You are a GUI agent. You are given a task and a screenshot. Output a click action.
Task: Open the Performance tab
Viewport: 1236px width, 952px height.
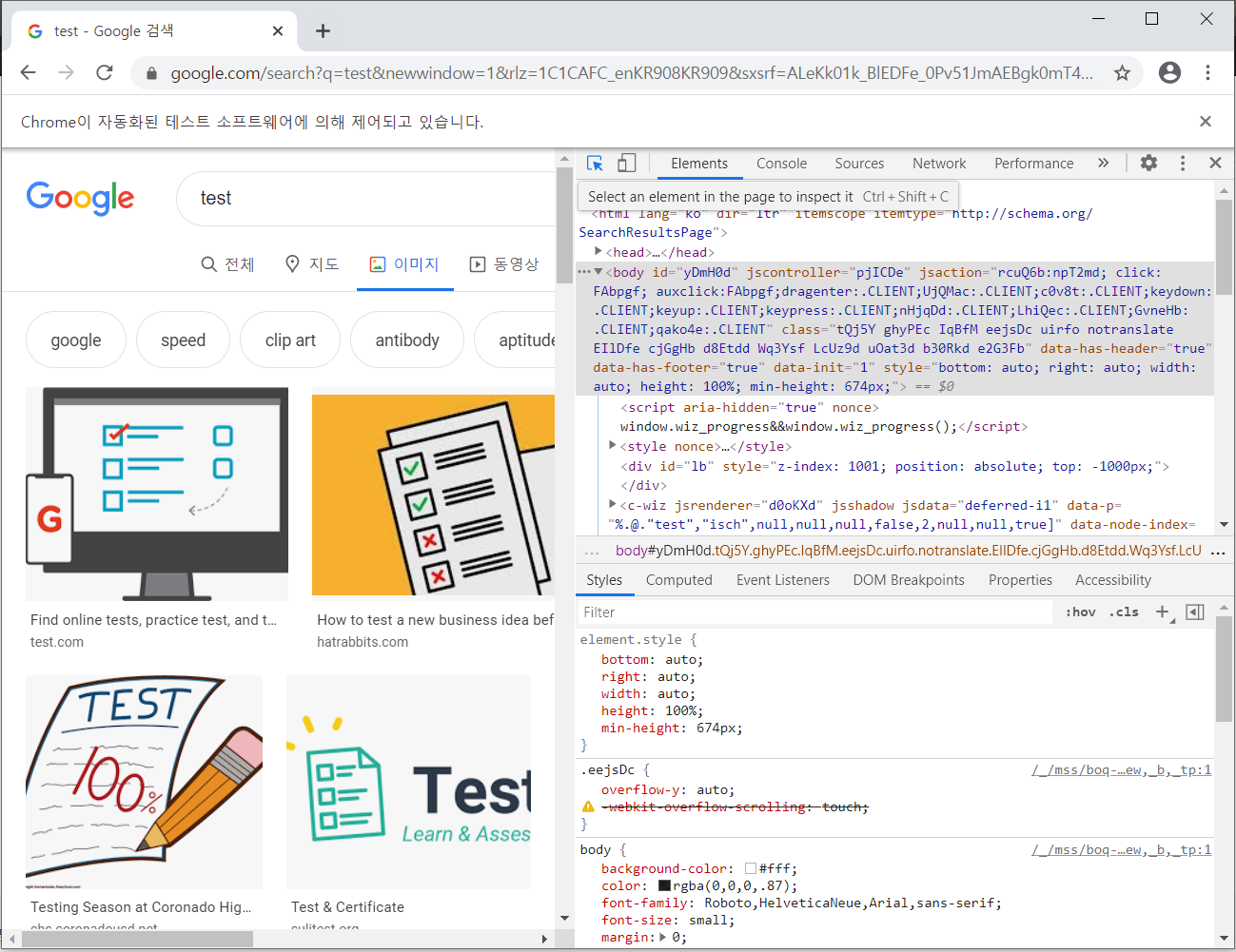coord(1033,164)
